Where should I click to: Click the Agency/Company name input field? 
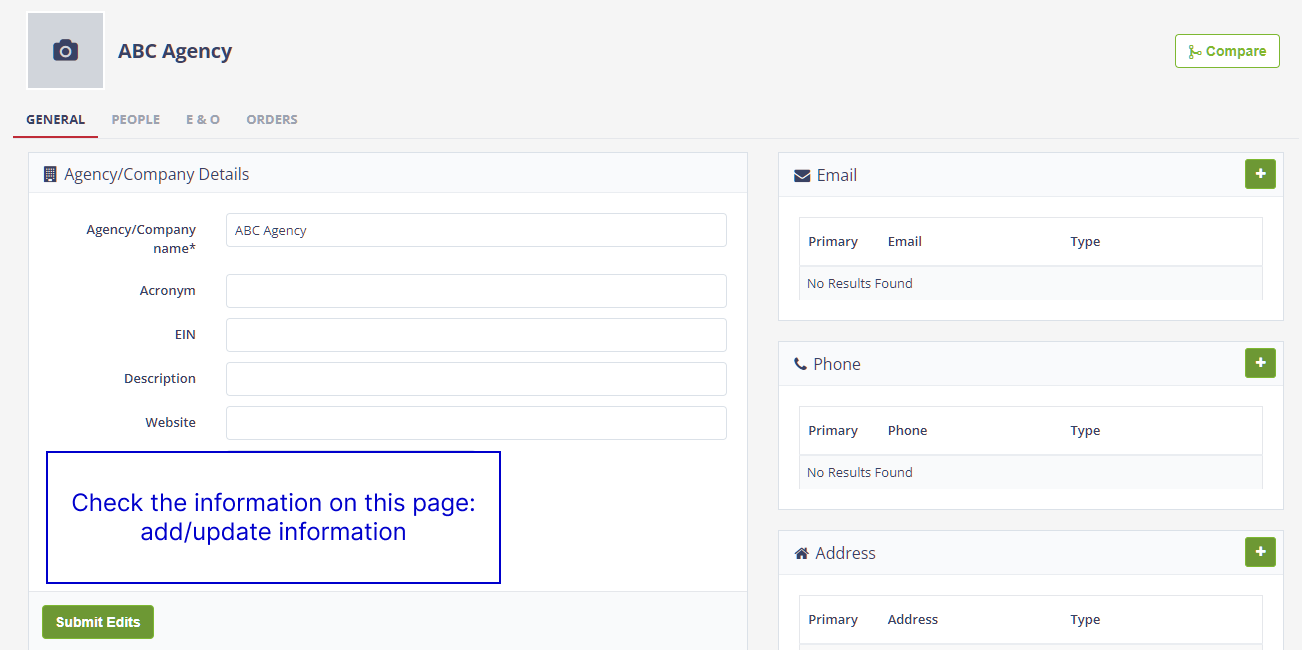pos(476,230)
